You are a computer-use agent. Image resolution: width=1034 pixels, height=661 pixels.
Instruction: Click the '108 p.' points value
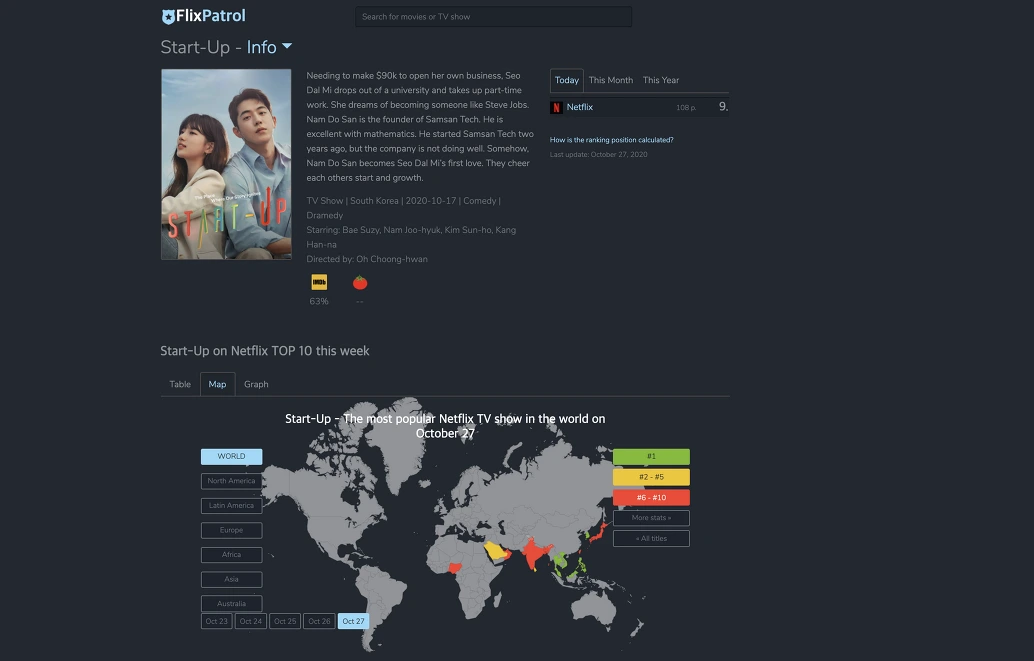pyautogui.click(x=686, y=108)
